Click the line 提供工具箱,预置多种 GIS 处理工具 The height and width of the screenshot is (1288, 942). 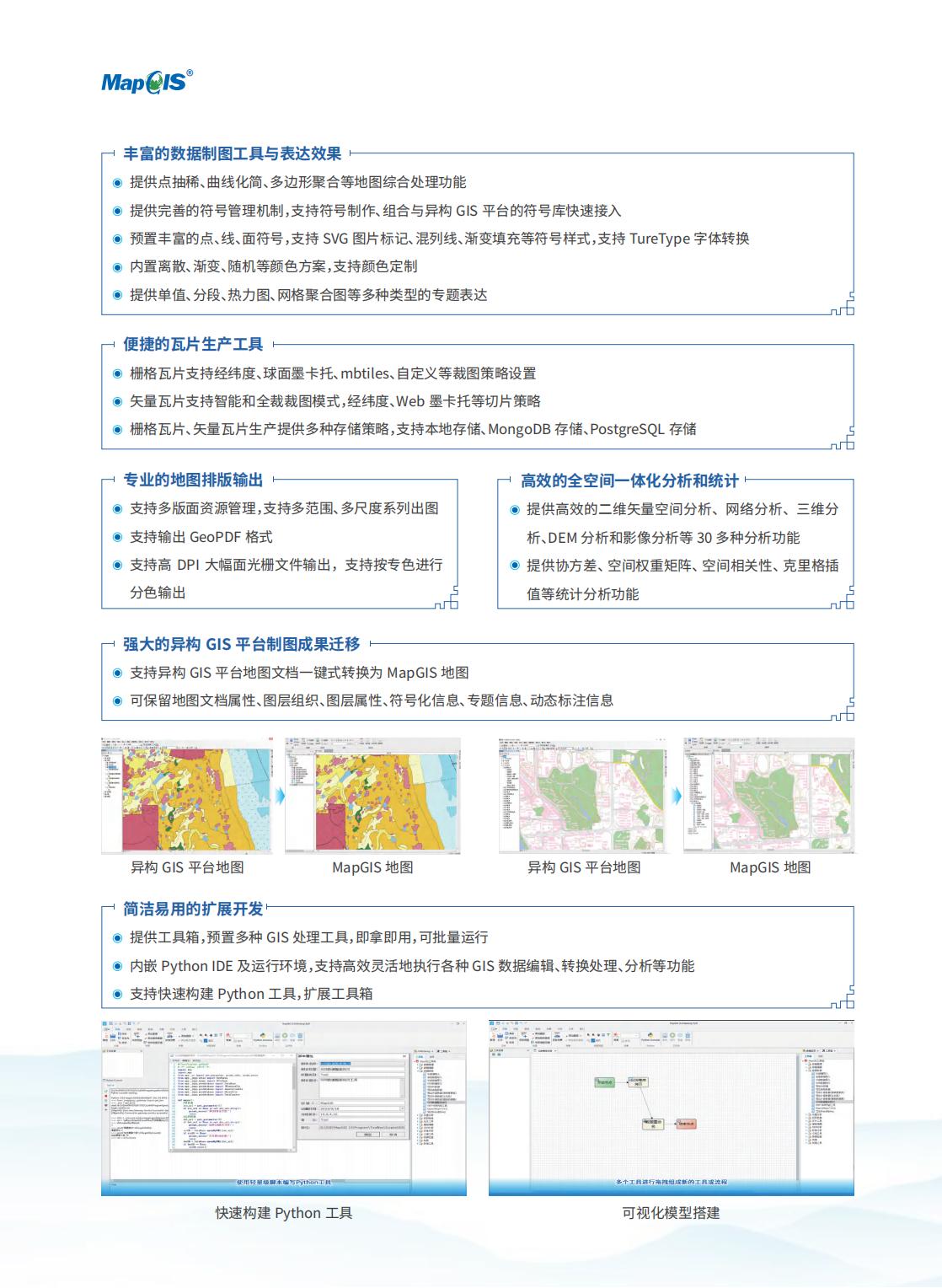pos(308,937)
